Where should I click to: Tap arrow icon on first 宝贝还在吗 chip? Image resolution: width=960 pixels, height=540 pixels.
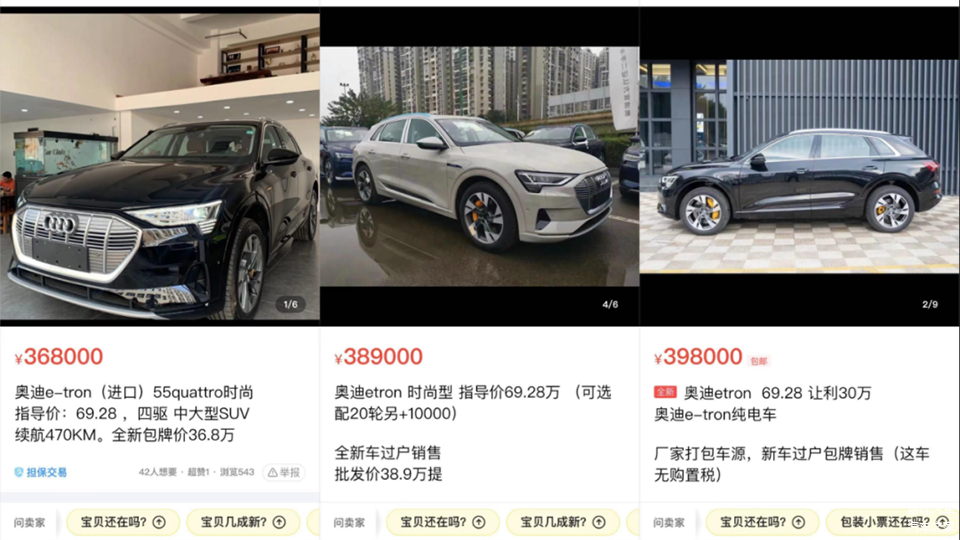click(159, 522)
